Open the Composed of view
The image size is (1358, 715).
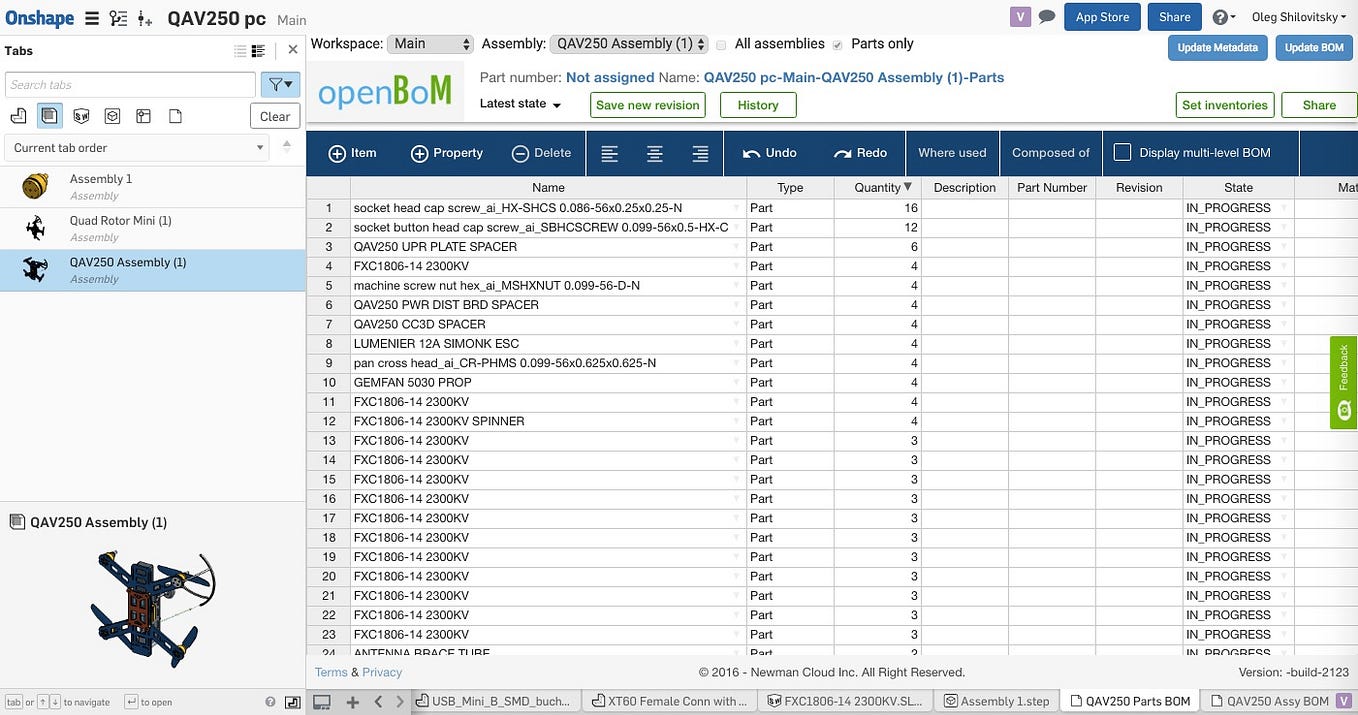pyautogui.click(x=1050, y=153)
